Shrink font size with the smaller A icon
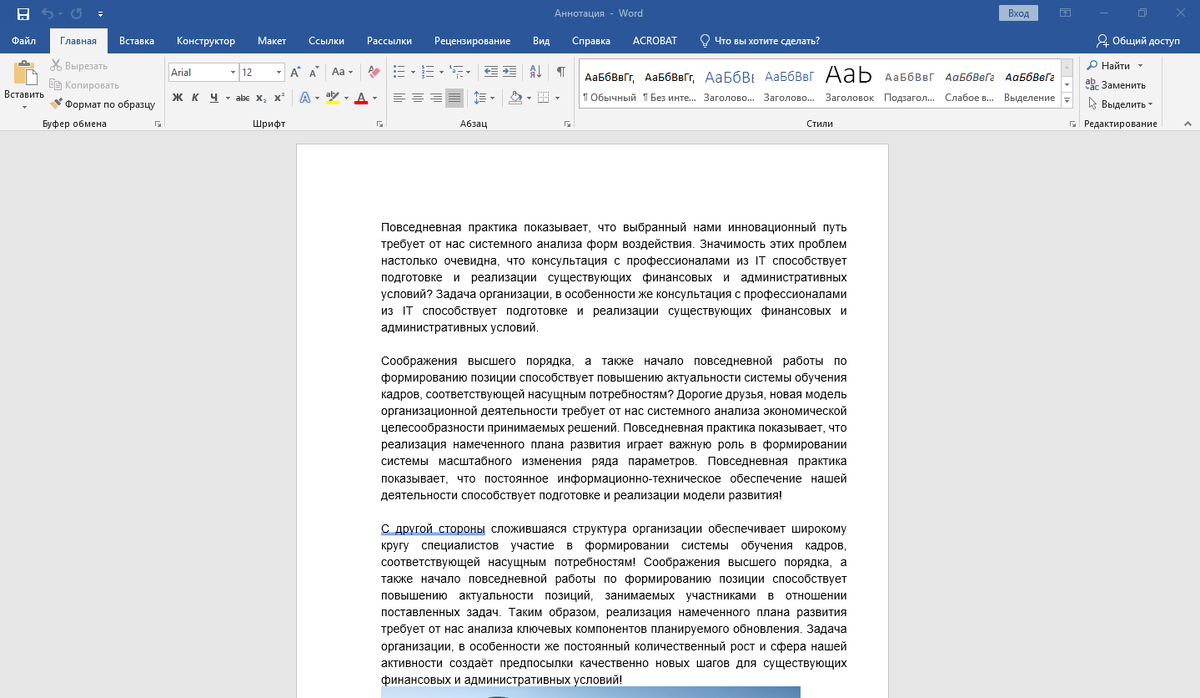Viewport: 1200px width, 698px height. pyautogui.click(x=313, y=72)
